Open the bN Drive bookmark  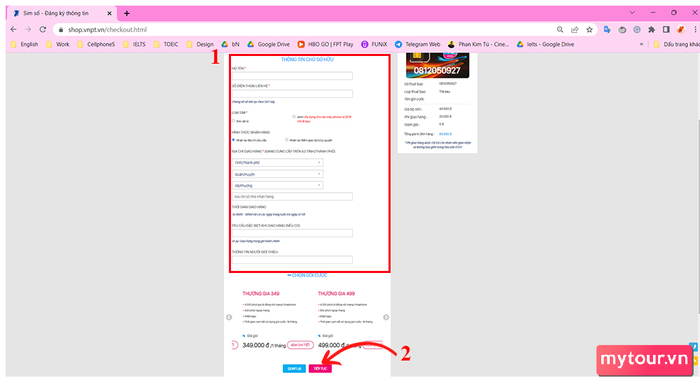[x=230, y=44]
